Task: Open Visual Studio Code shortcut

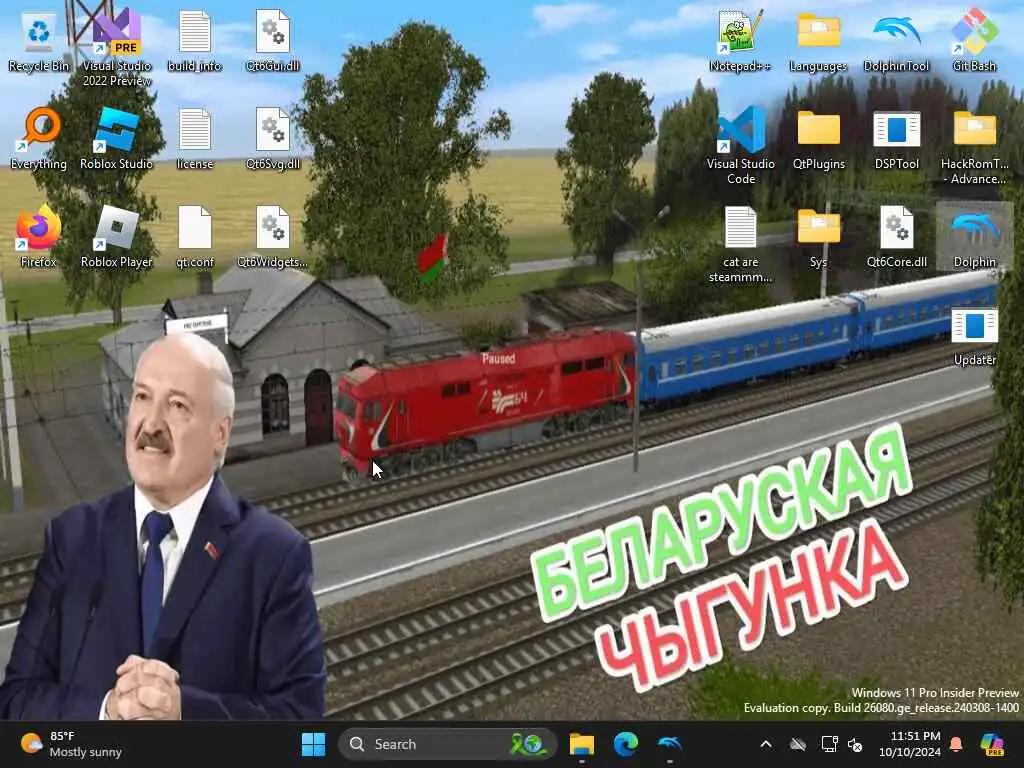Action: click(x=741, y=147)
